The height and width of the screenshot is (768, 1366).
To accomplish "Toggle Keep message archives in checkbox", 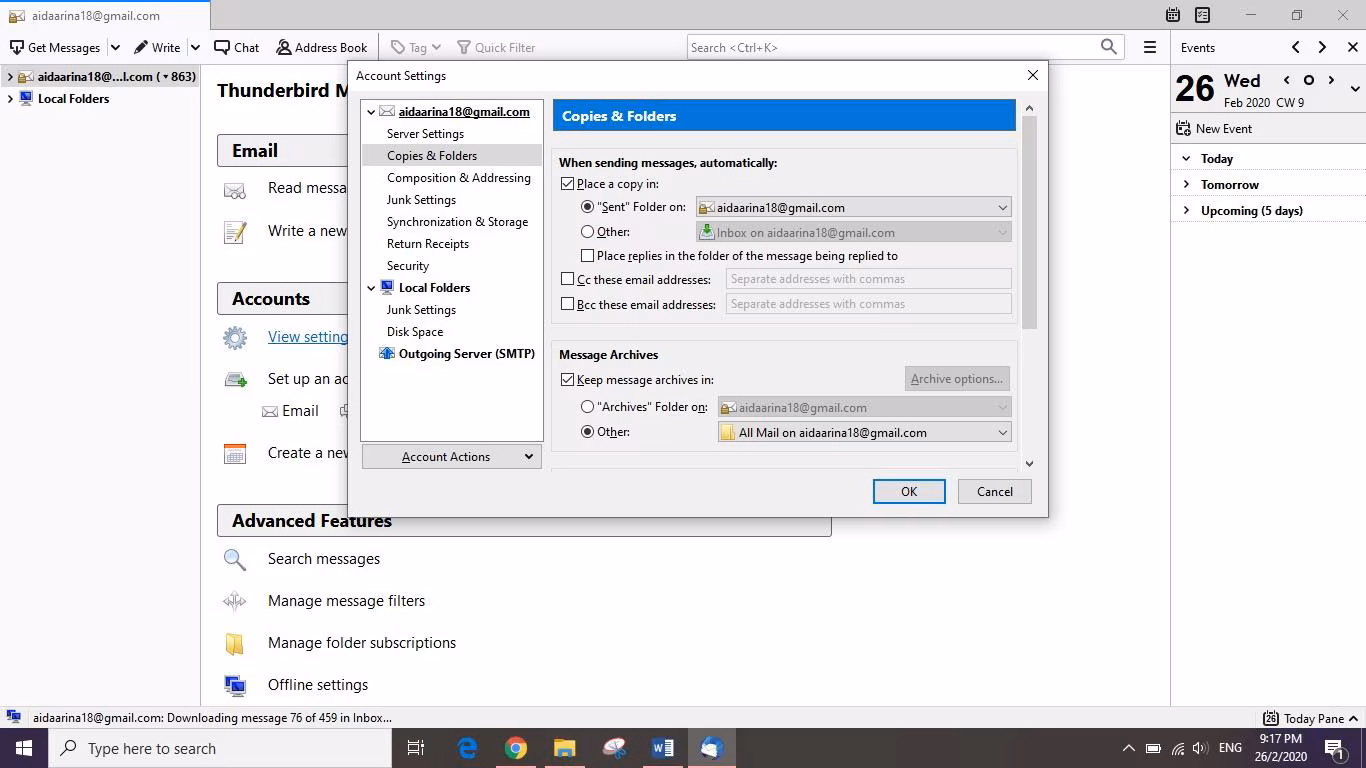I will click(568, 380).
